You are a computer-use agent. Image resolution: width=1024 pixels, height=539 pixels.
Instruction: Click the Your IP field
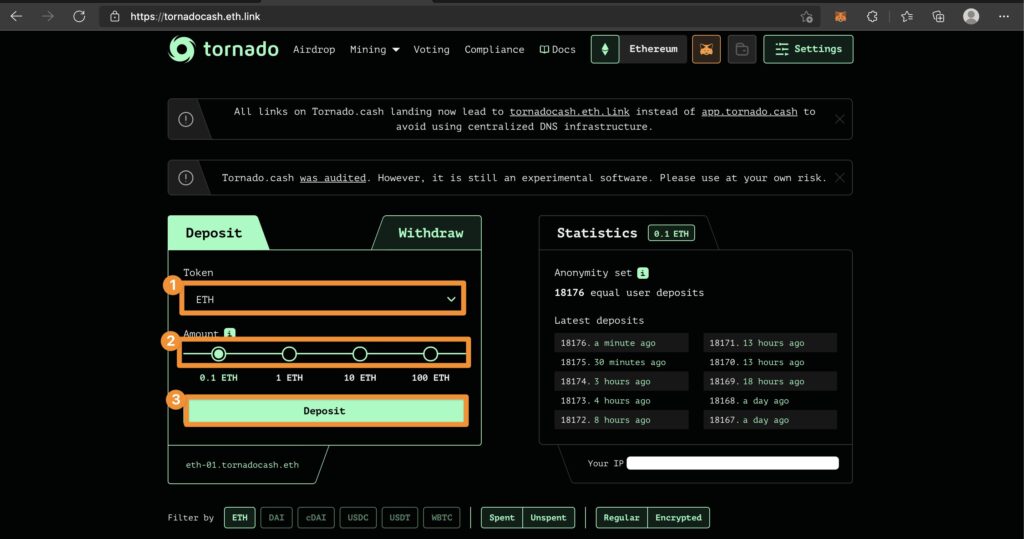click(733, 463)
